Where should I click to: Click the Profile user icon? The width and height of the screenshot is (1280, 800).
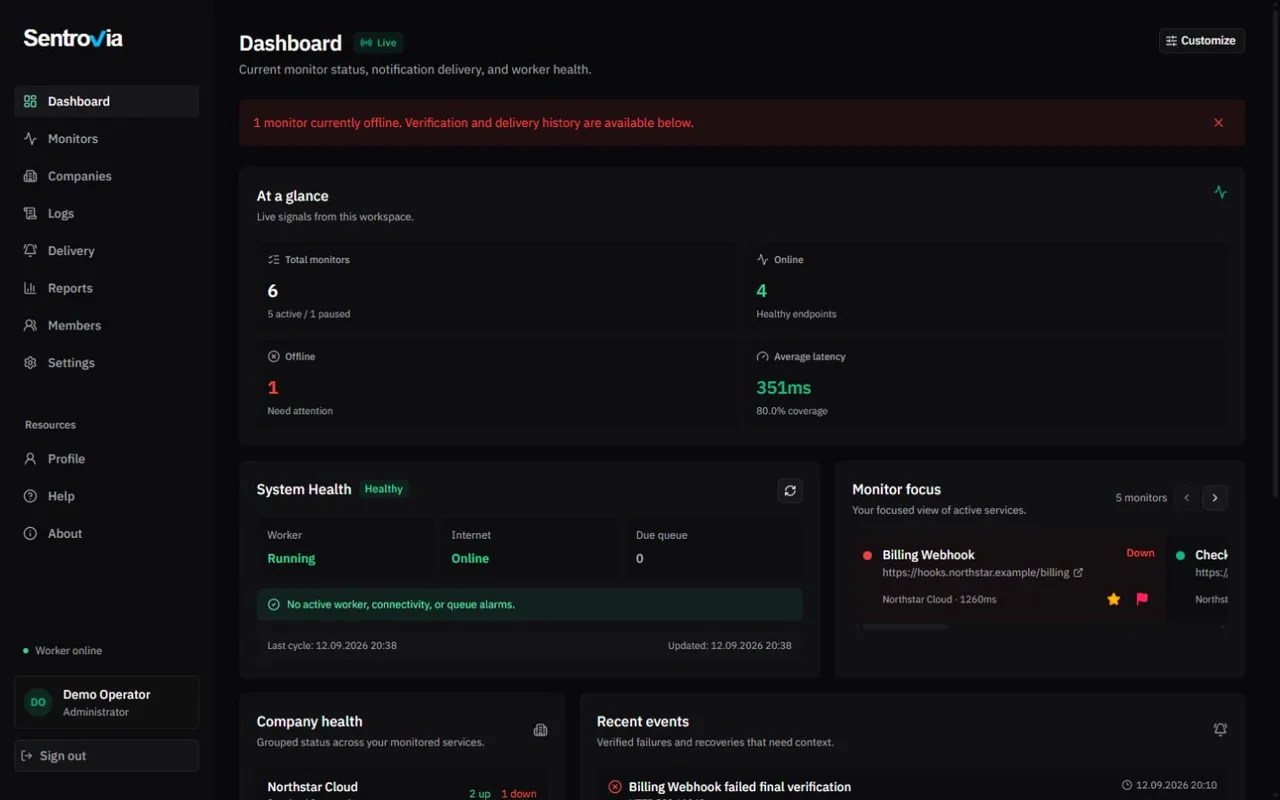[30, 459]
